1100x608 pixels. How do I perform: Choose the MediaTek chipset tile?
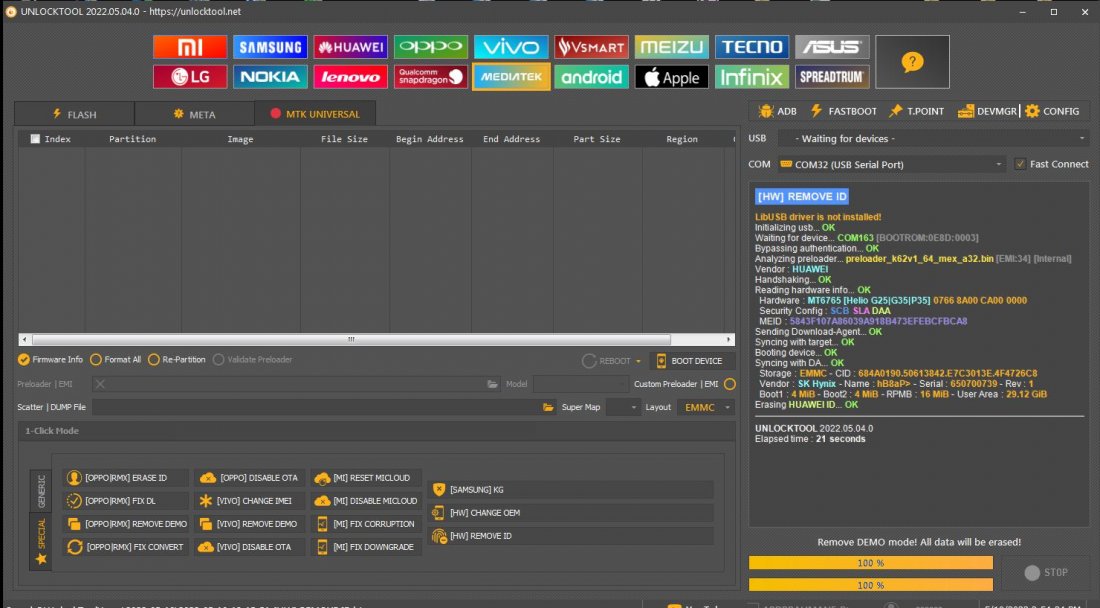511,76
